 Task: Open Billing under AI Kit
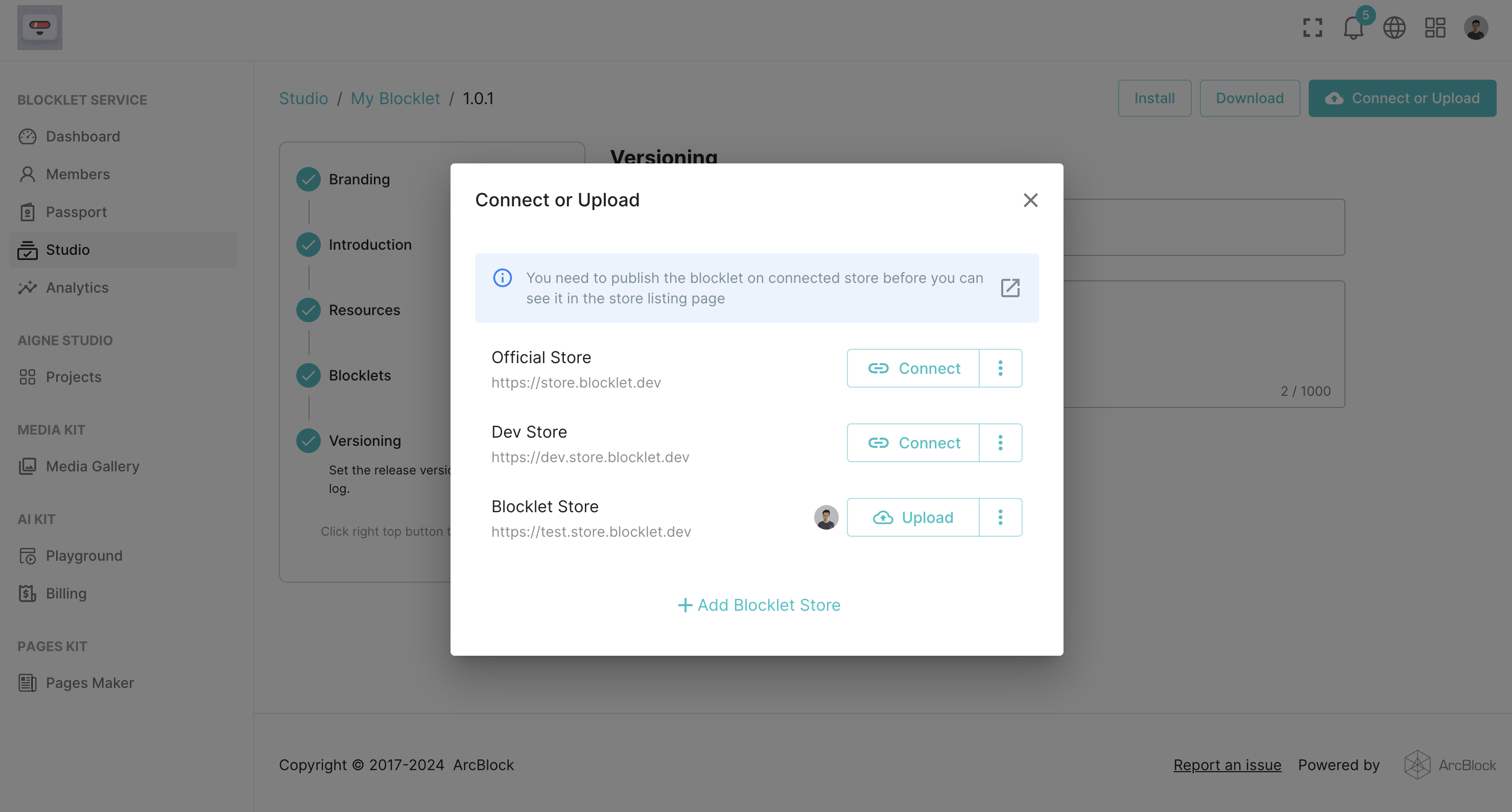coord(123,593)
